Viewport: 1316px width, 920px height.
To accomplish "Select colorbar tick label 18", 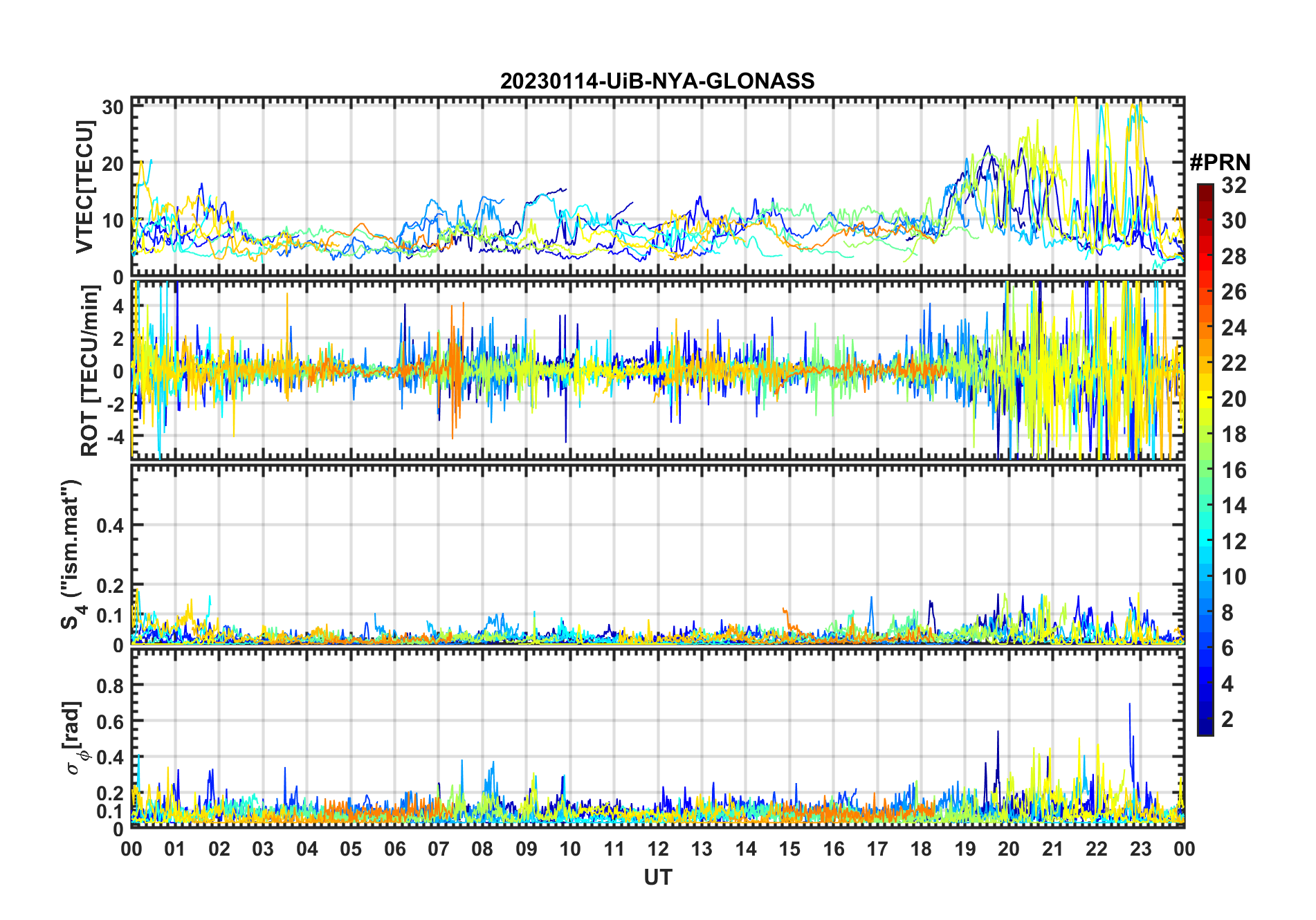I will coord(1234,434).
